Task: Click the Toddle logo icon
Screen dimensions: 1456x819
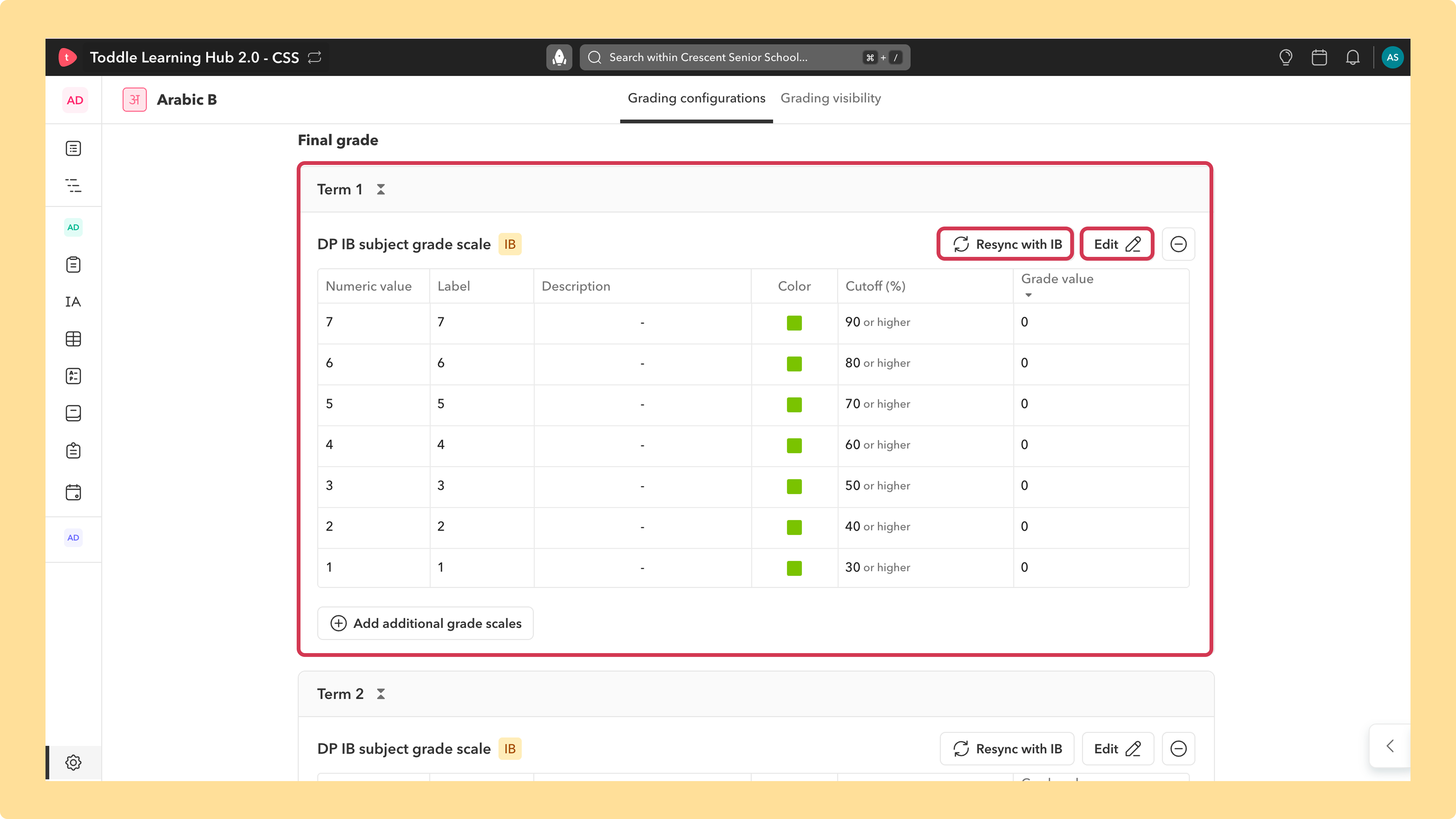Action: pyautogui.click(x=67, y=57)
